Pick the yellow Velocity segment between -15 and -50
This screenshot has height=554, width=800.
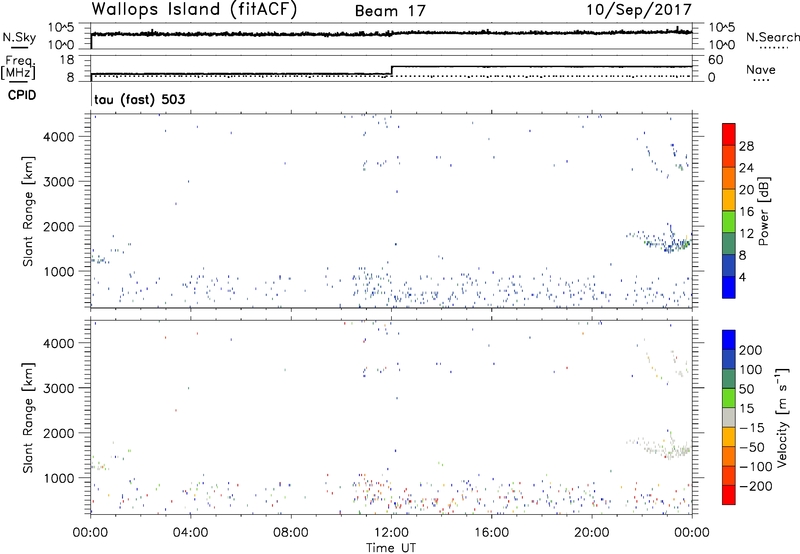tap(729, 437)
